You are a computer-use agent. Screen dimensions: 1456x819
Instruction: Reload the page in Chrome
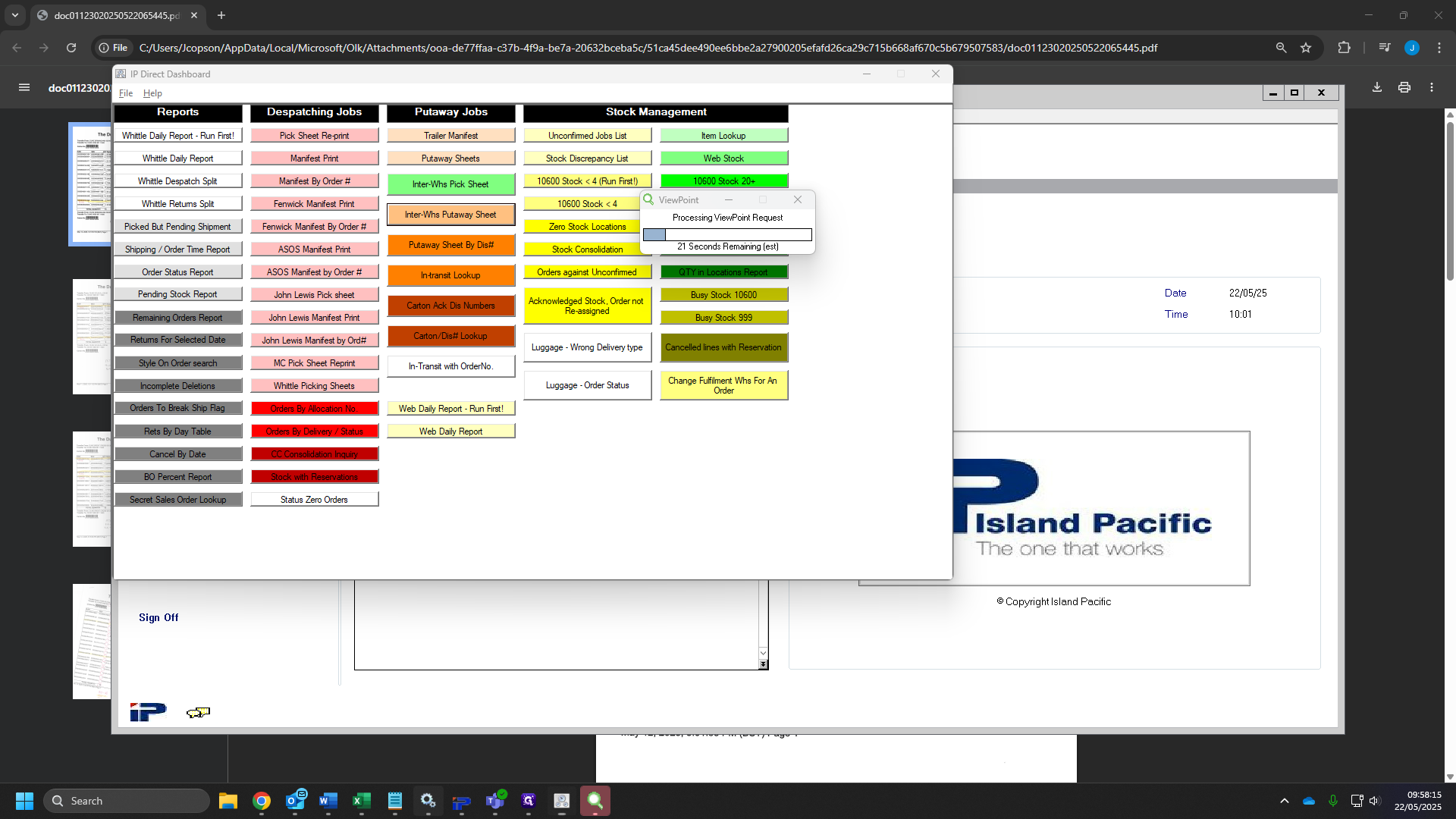[x=71, y=48]
